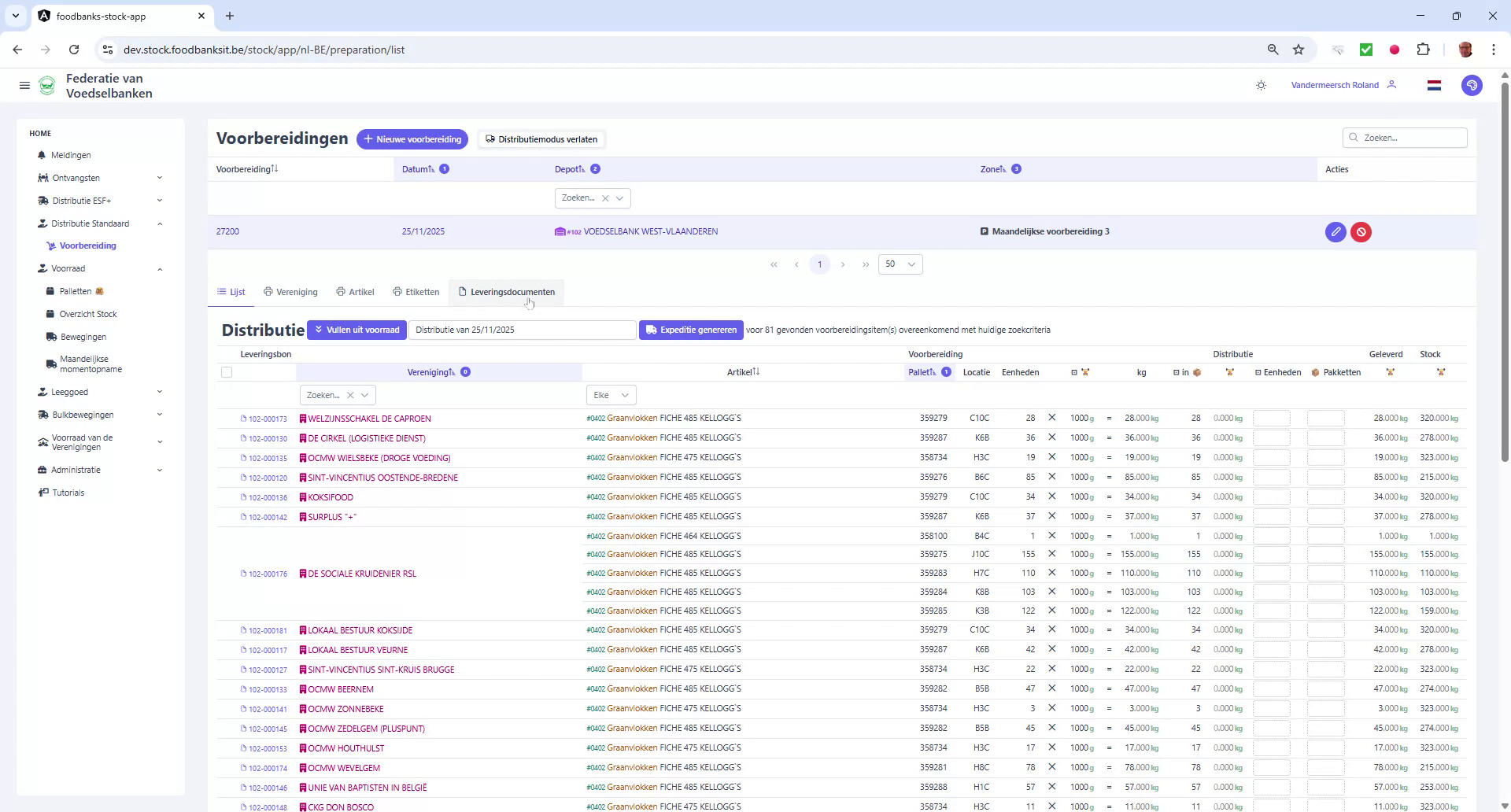The width and height of the screenshot is (1511, 812).
Task: Edit preparation 27200 with the pencil icon
Action: click(1336, 232)
